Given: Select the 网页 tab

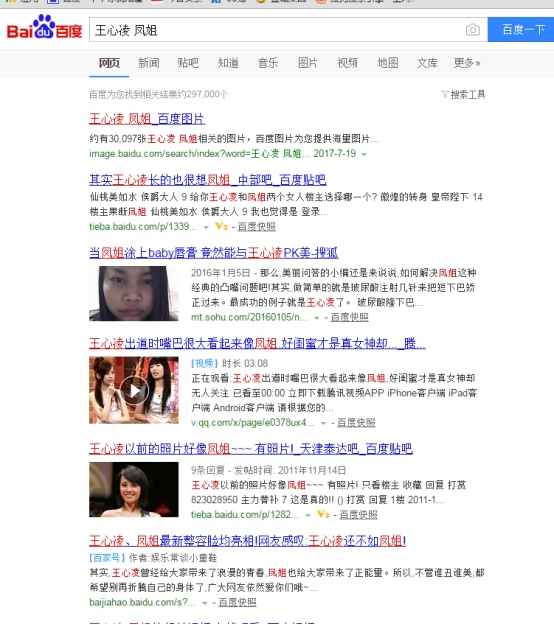Looking at the screenshot, I should (109, 63).
